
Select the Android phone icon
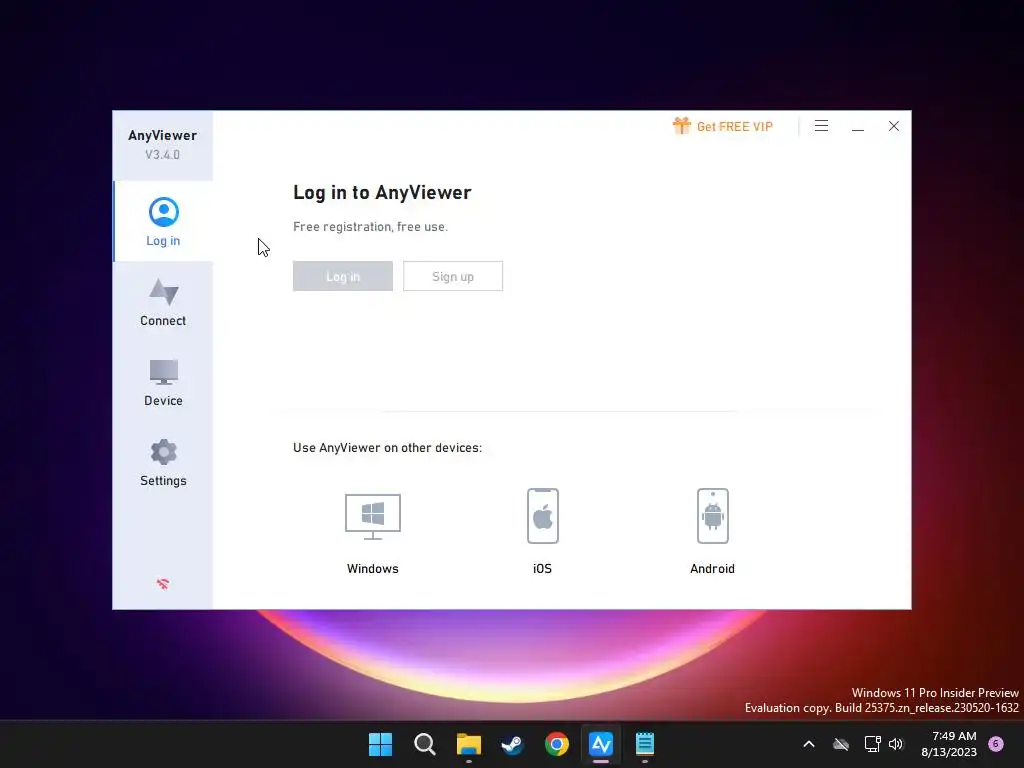(x=712, y=516)
